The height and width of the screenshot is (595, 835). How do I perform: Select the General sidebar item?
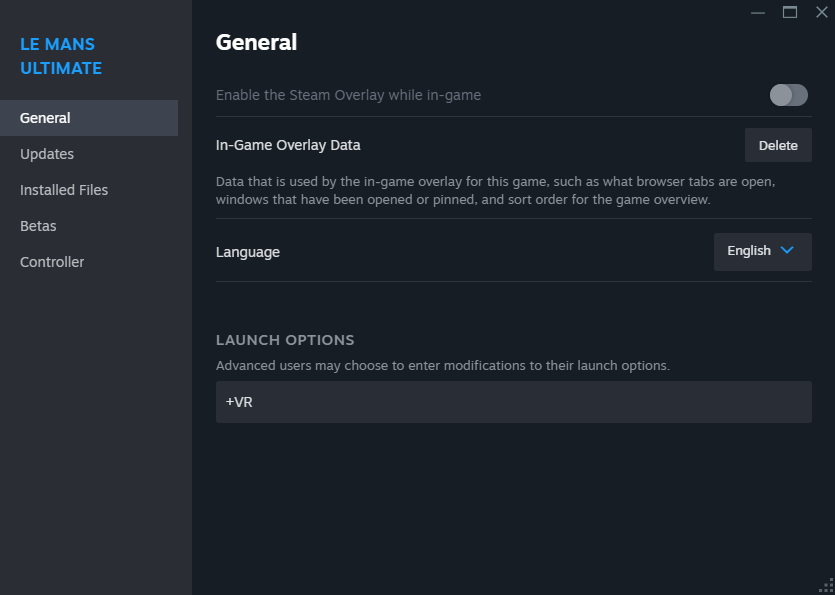coord(45,118)
